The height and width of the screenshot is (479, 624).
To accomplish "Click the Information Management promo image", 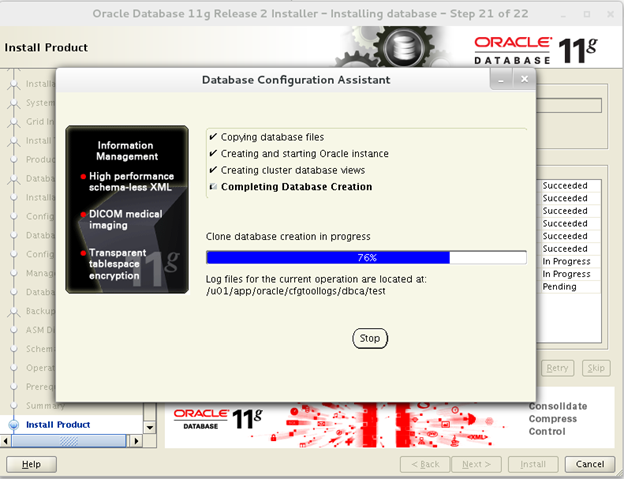I will (127, 210).
